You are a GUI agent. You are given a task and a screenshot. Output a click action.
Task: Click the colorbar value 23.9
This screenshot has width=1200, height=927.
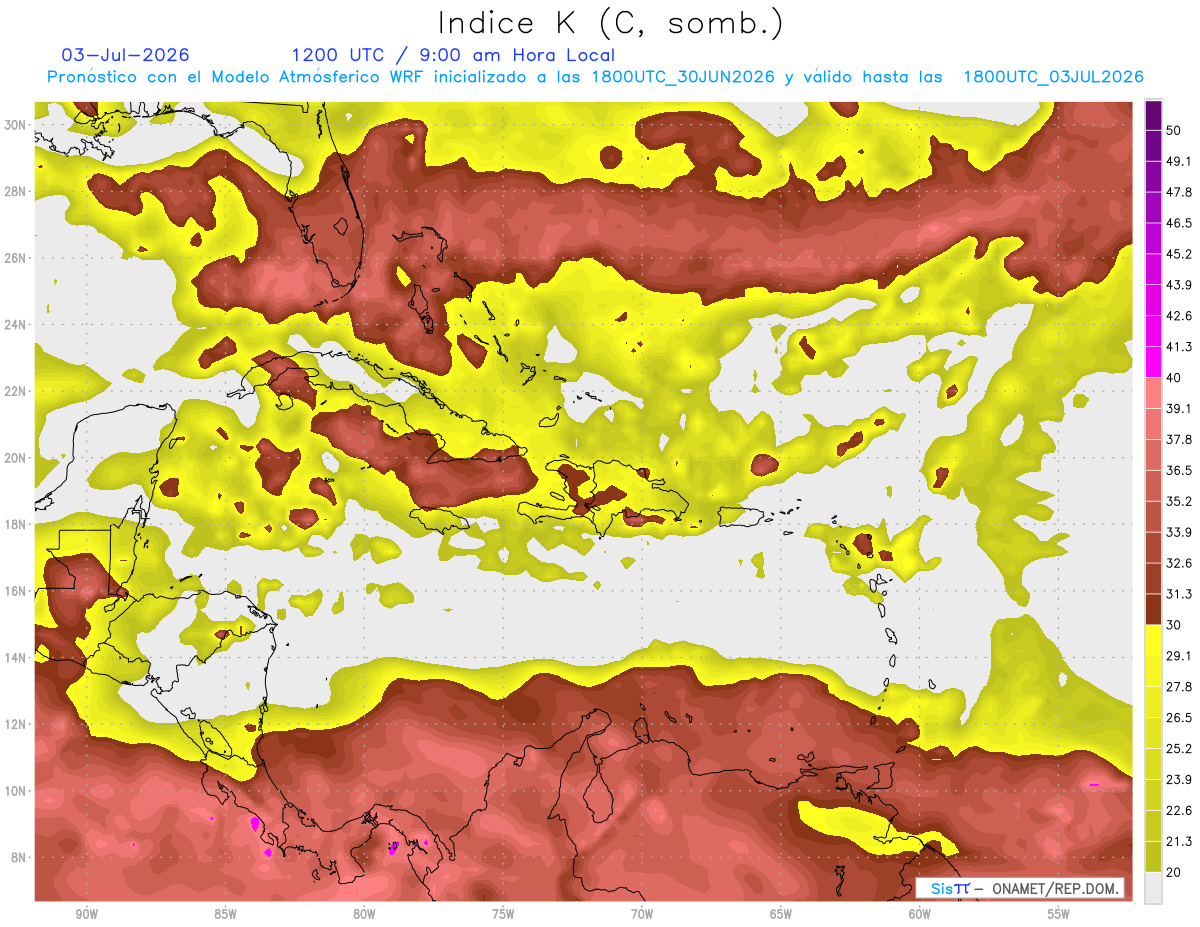coord(1179,779)
